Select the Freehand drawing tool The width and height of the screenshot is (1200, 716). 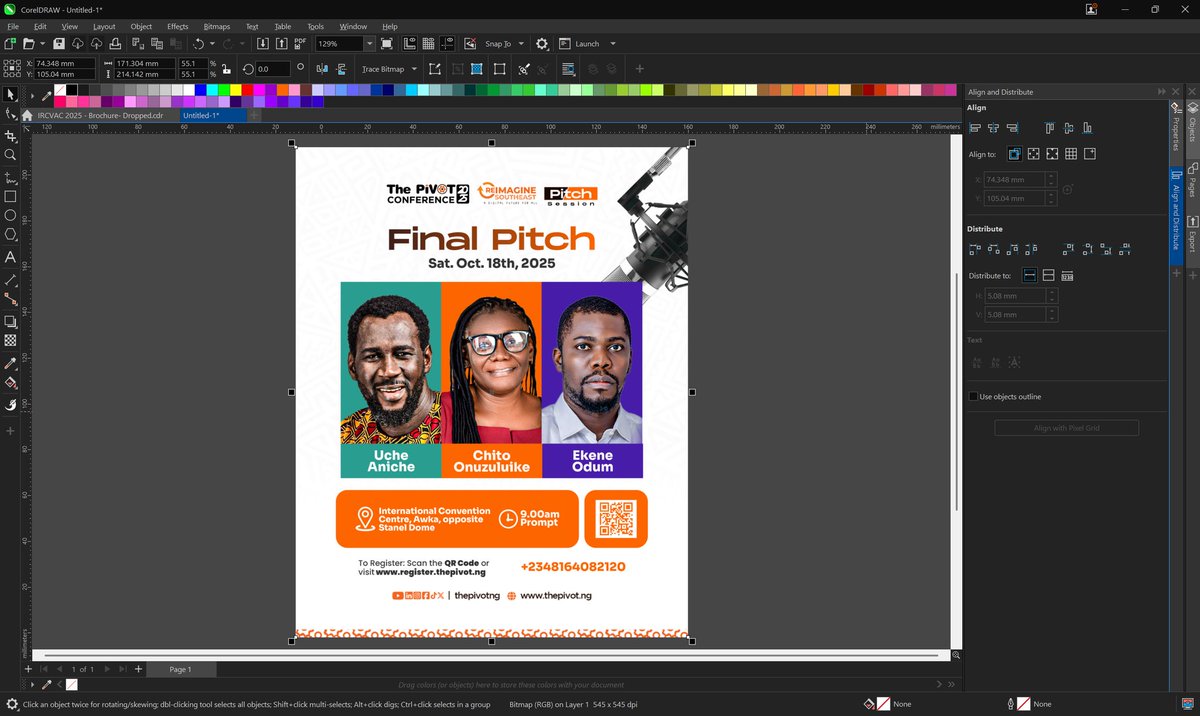tap(10, 178)
